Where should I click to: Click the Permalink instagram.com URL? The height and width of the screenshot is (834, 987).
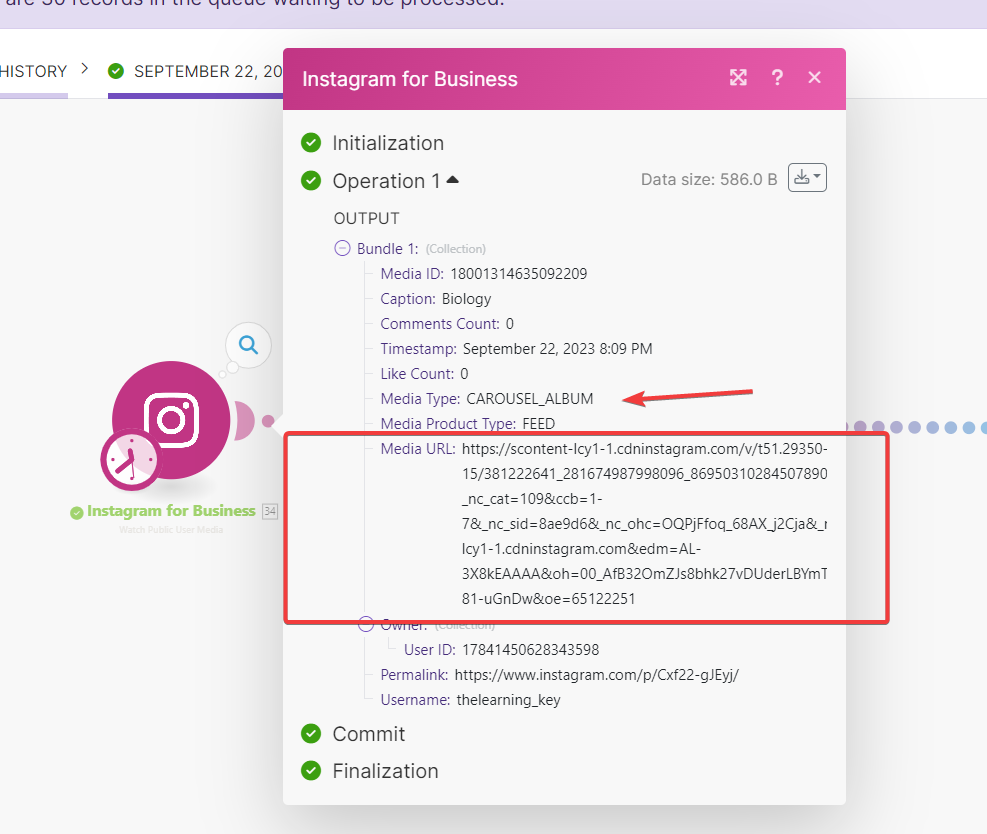(597, 675)
